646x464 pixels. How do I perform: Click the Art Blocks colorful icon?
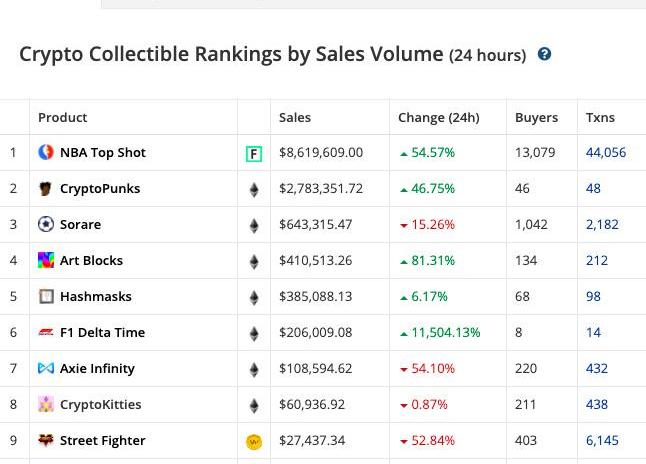[x=46, y=261]
